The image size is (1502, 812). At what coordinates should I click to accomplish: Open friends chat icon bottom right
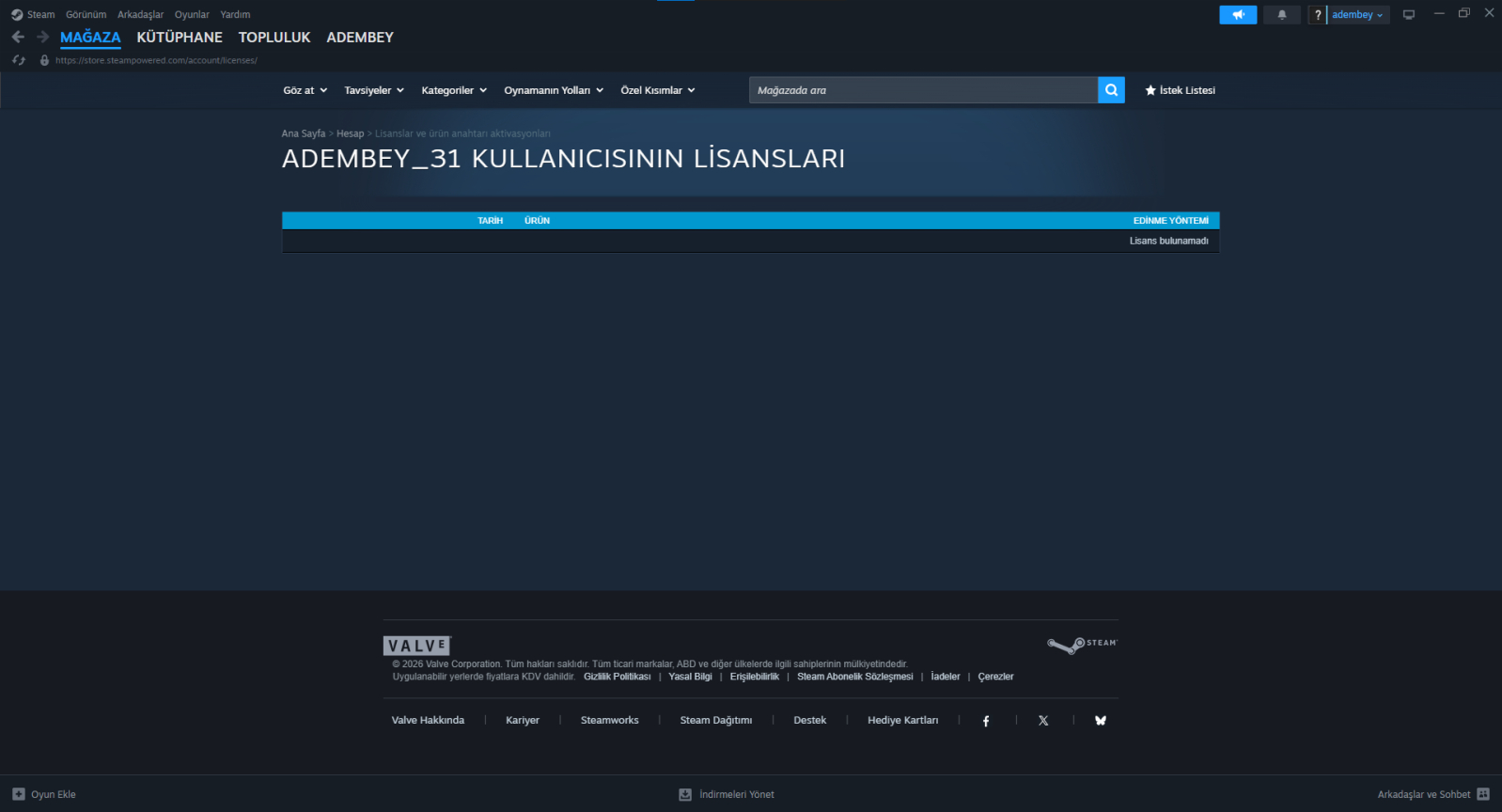pyautogui.click(x=1483, y=794)
